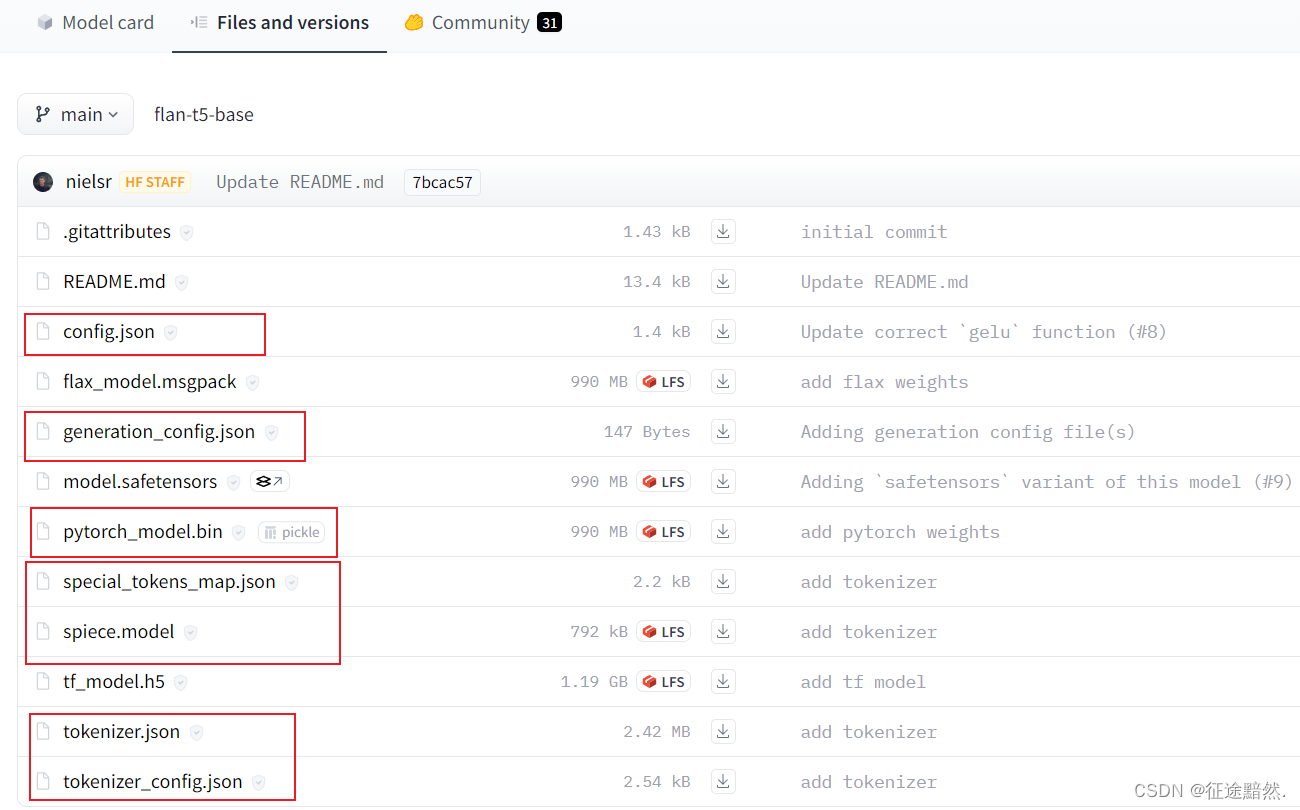Select Files and versions tab

coord(280,22)
